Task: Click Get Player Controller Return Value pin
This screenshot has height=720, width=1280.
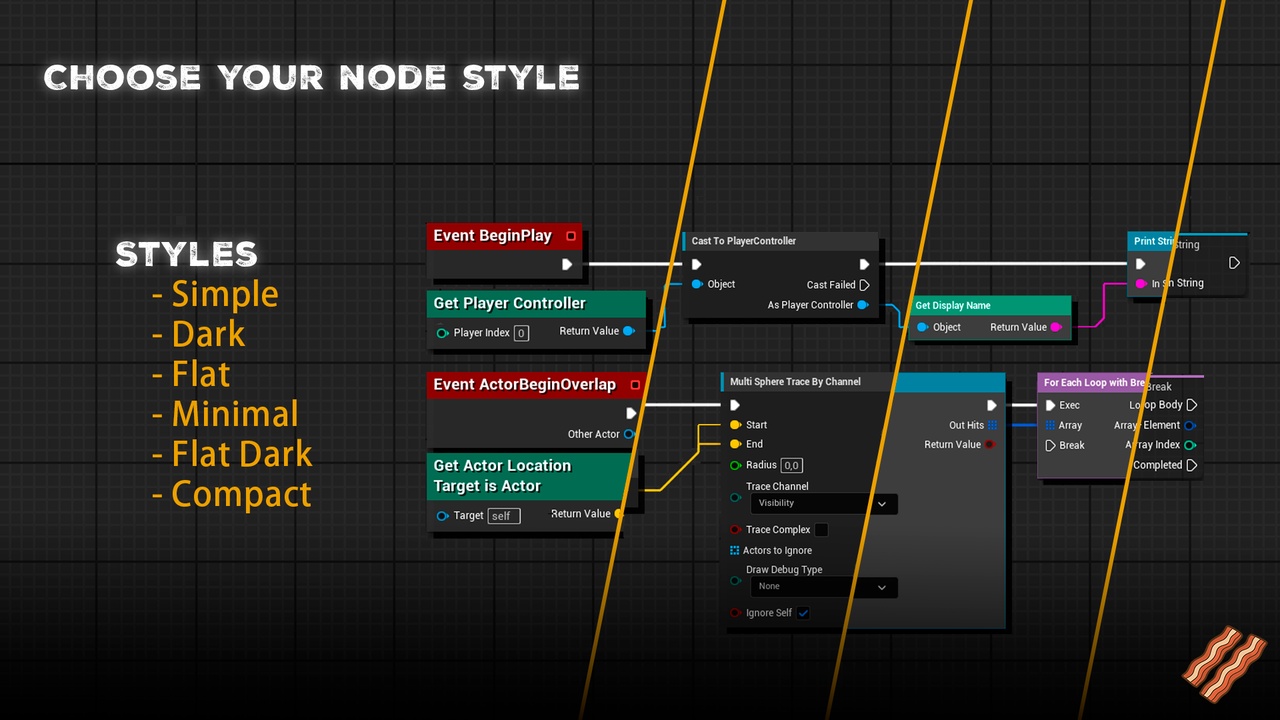Action: 628,331
